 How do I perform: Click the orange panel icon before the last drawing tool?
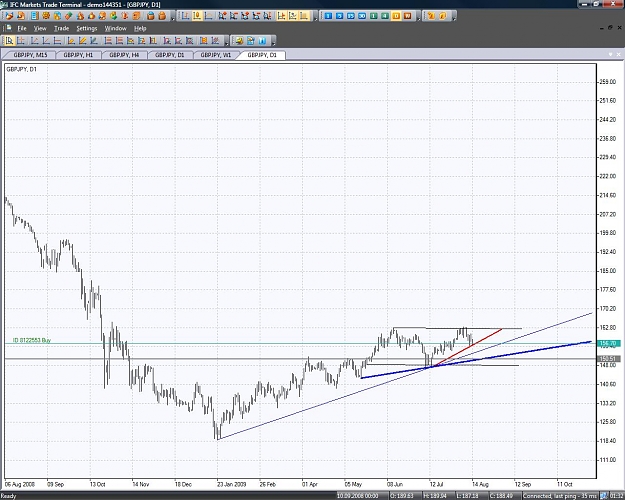pos(204,41)
